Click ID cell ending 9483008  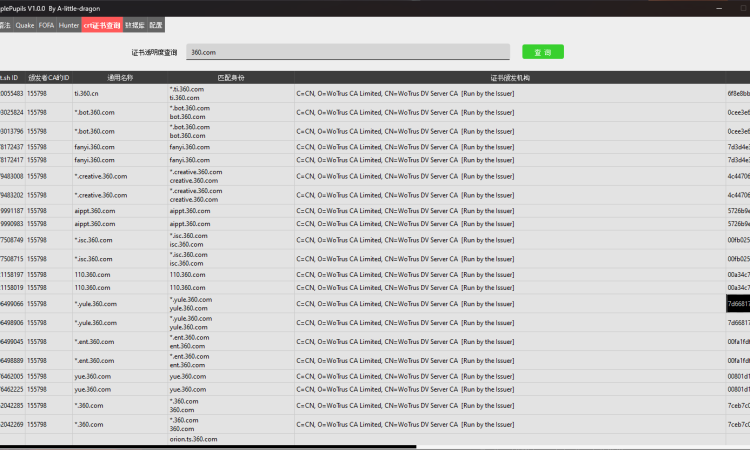(x=12, y=176)
